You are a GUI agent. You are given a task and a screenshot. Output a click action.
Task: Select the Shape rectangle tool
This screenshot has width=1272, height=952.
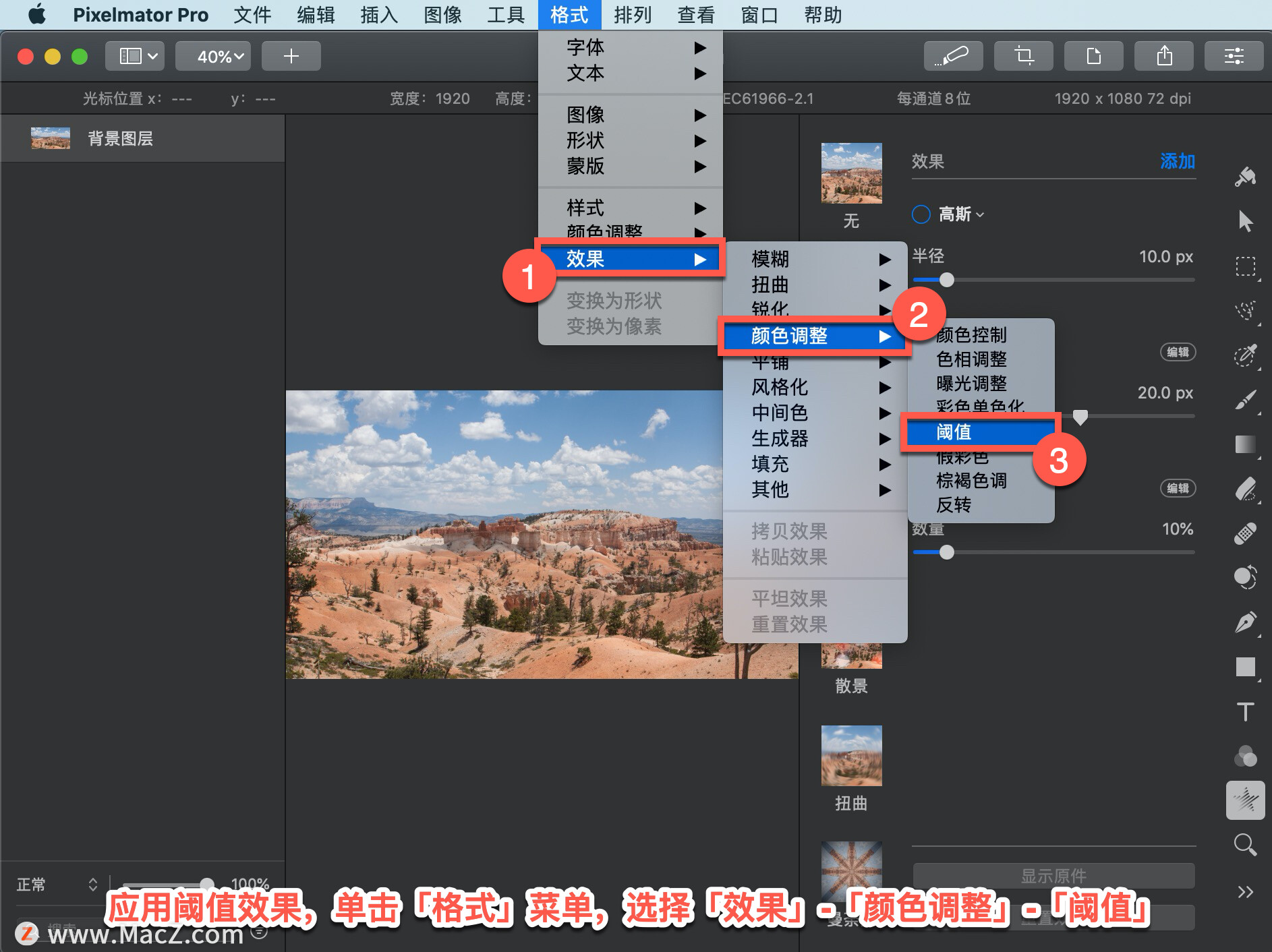(1245, 667)
